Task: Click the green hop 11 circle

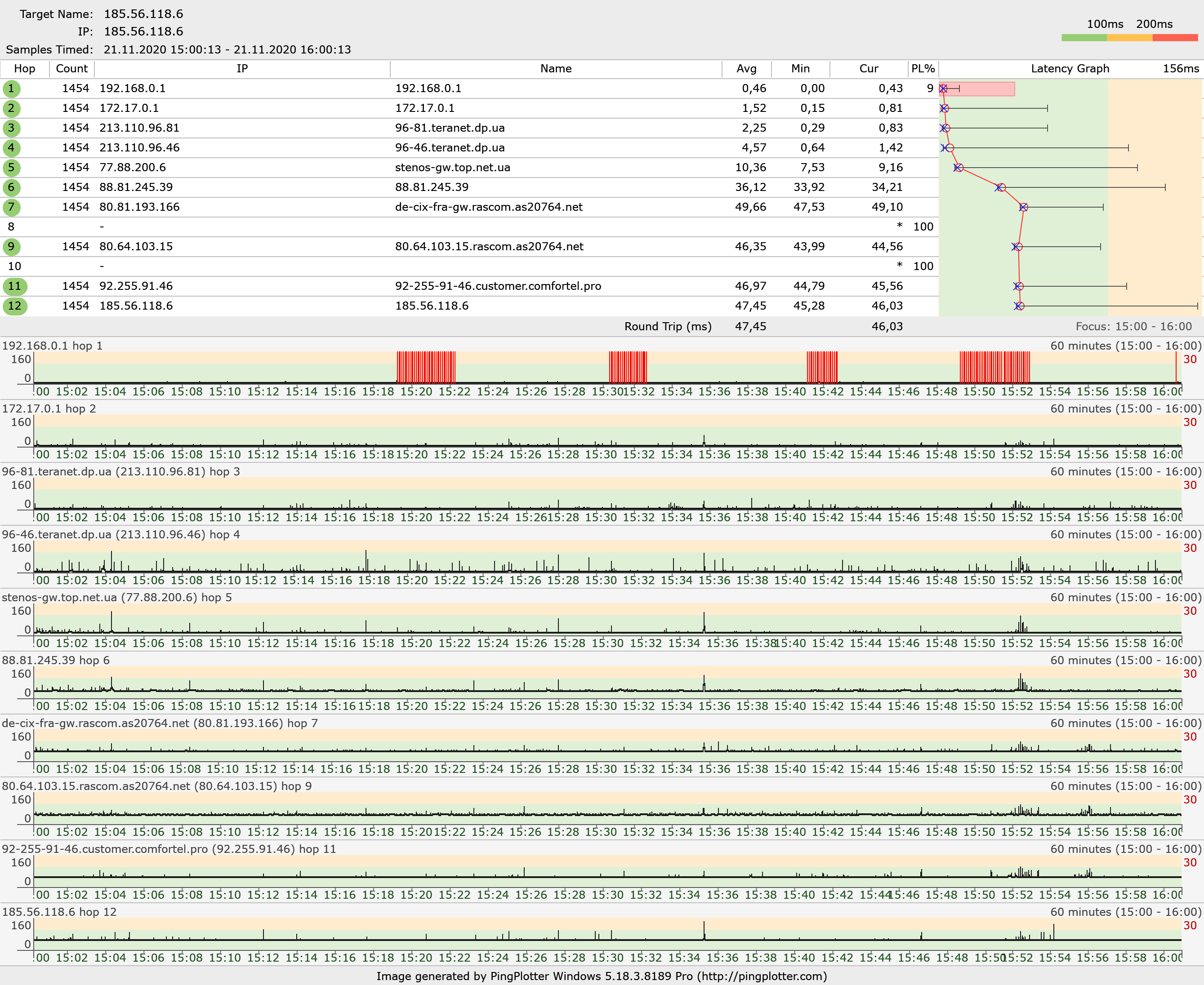Action: [x=15, y=287]
